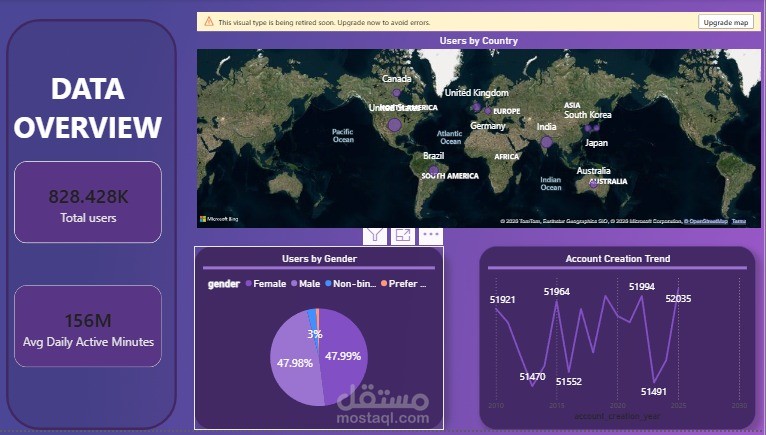766x435 pixels.
Task: Click the 51964 data label
Action: [x=556, y=292]
